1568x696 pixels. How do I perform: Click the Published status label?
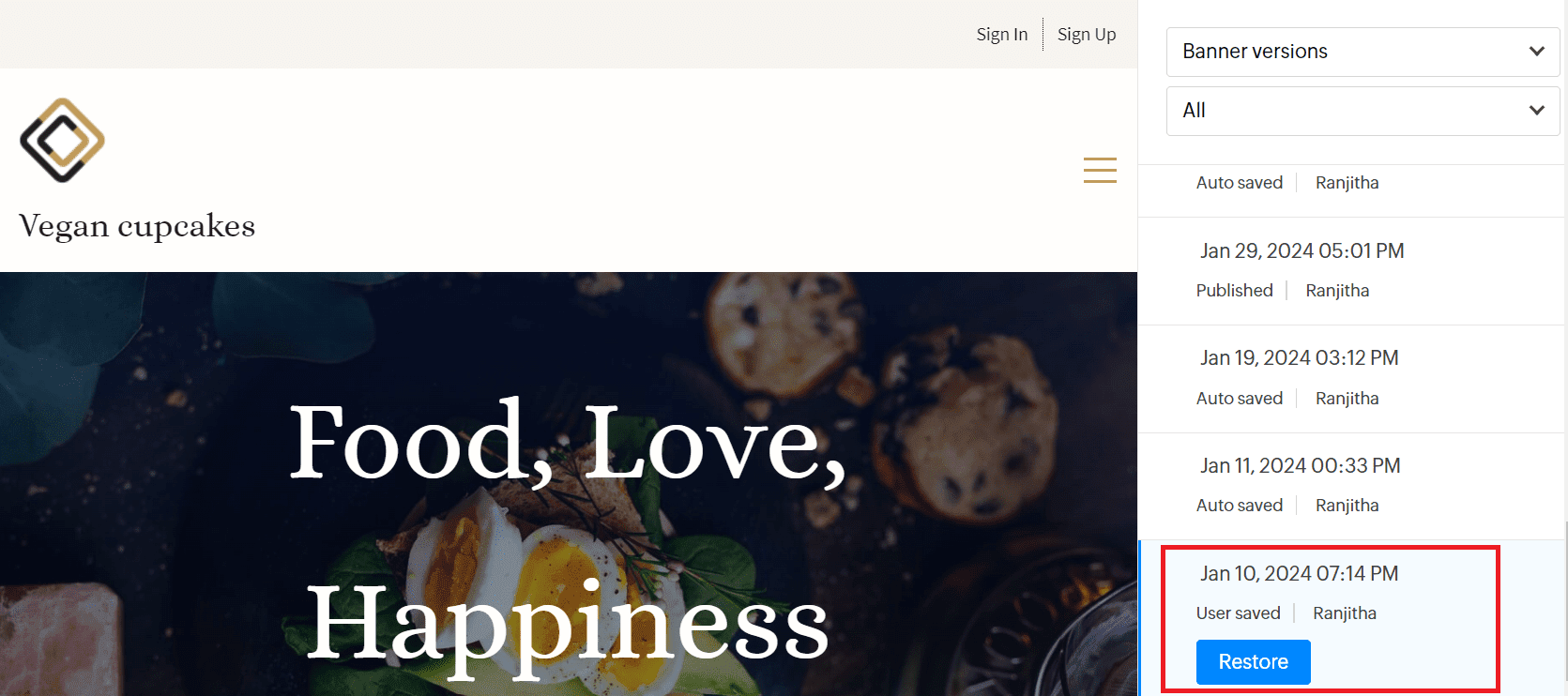pyautogui.click(x=1234, y=291)
